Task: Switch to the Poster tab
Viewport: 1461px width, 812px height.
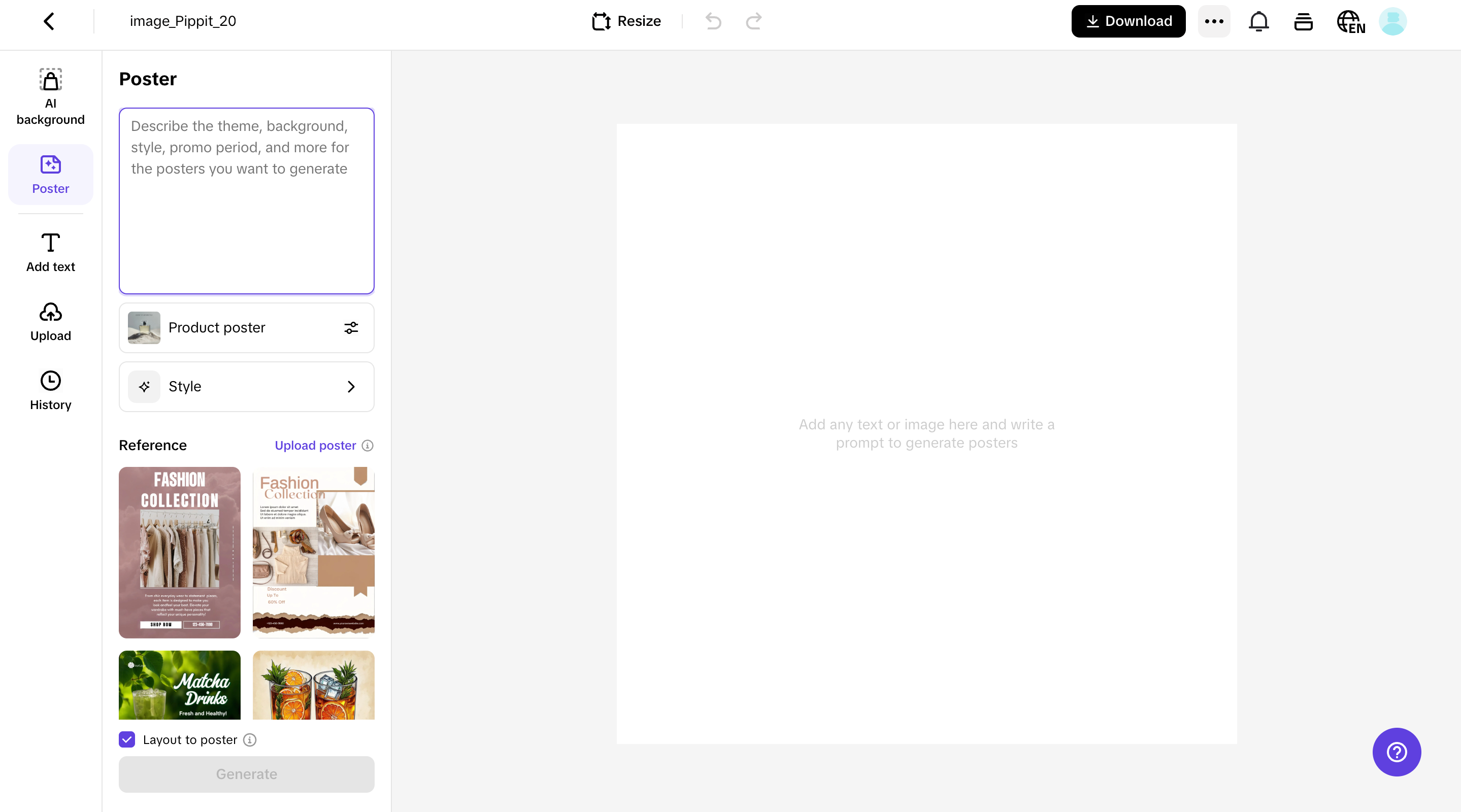Action: coord(50,174)
